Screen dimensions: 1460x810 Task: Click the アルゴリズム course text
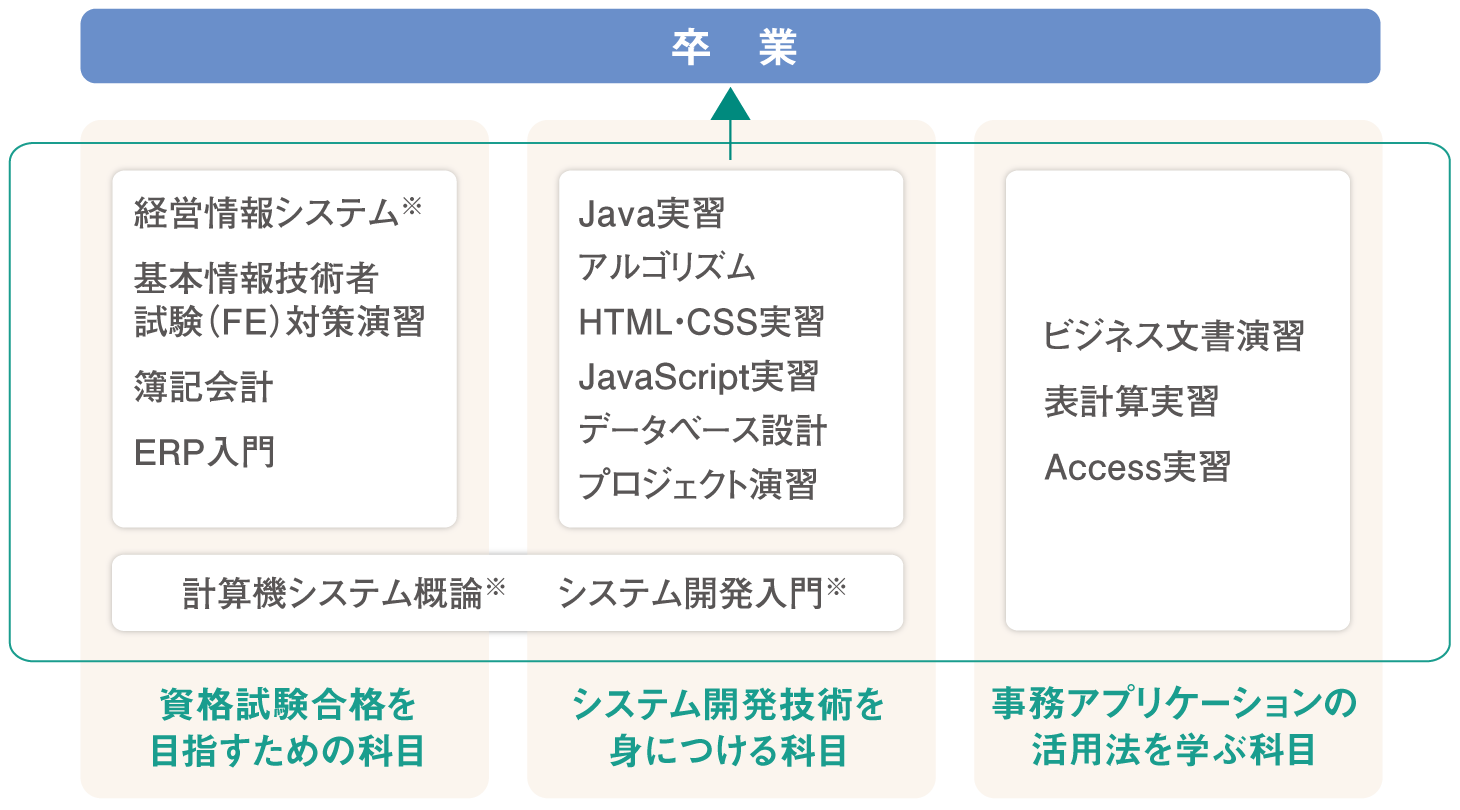tap(666, 267)
